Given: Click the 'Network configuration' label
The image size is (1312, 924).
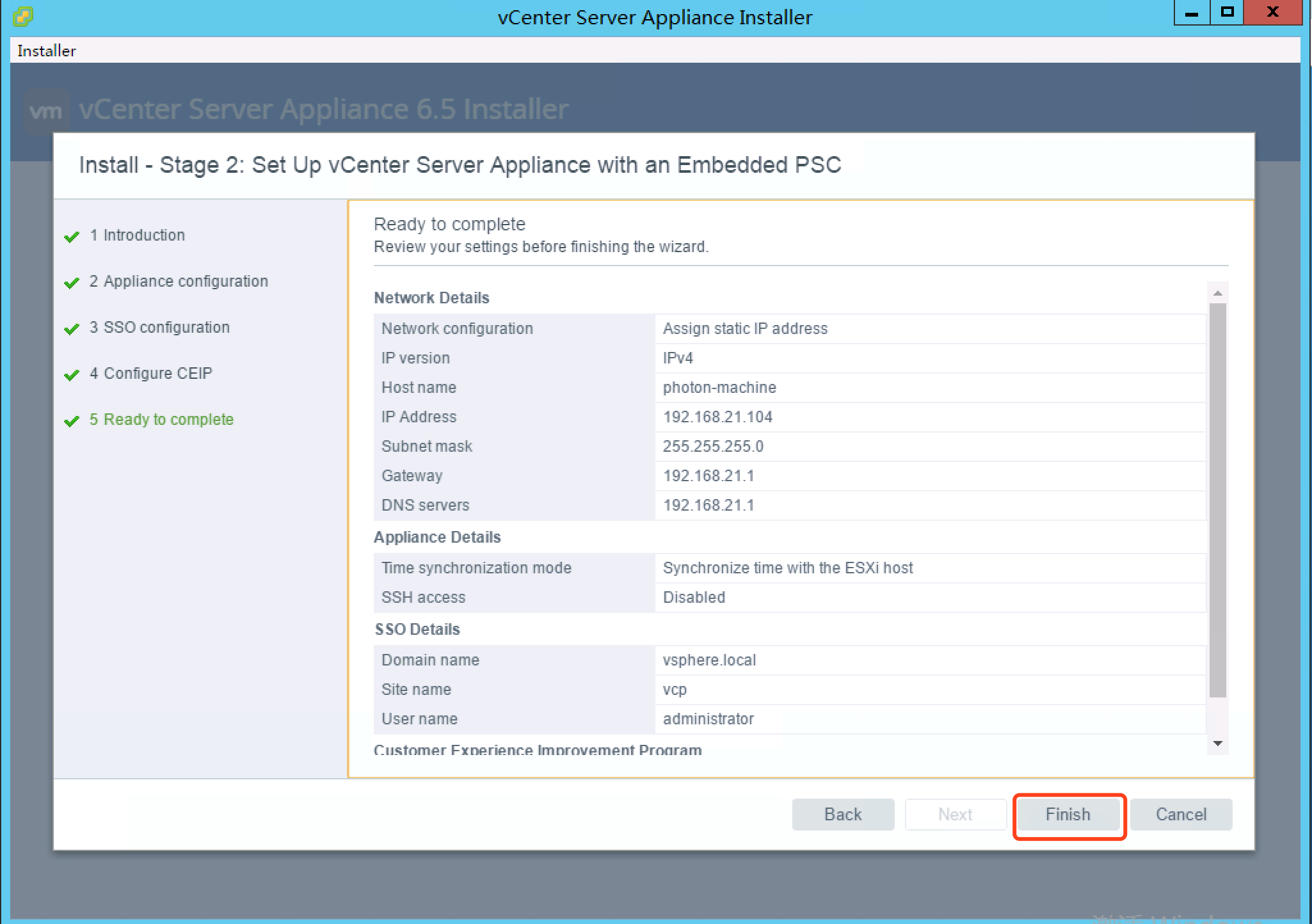Looking at the screenshot, I should pyautogui.click(x=457, y=328).
